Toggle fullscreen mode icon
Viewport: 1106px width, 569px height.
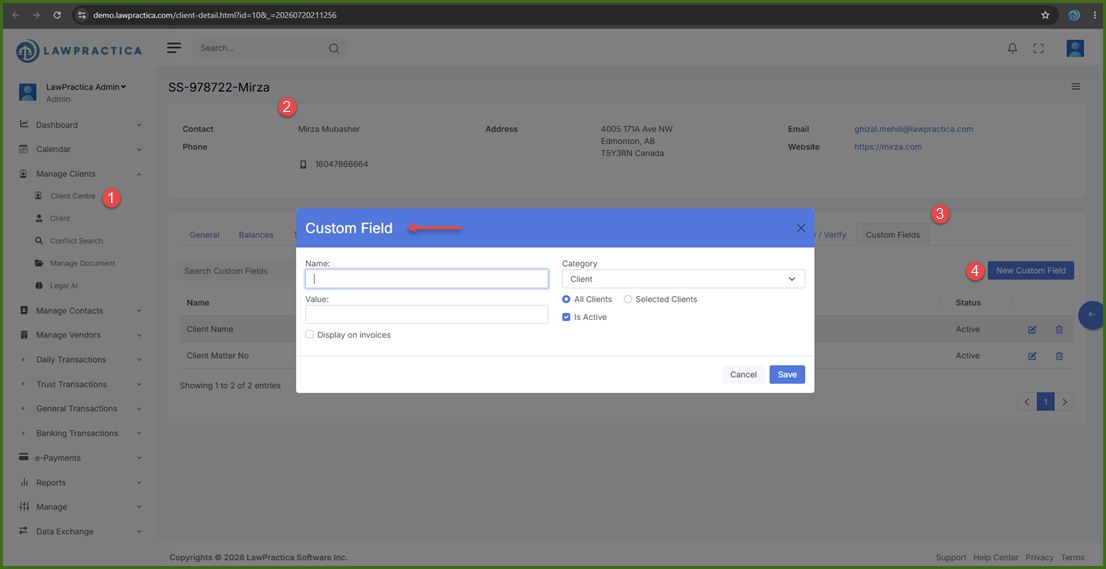click(x=1038, y=49)
